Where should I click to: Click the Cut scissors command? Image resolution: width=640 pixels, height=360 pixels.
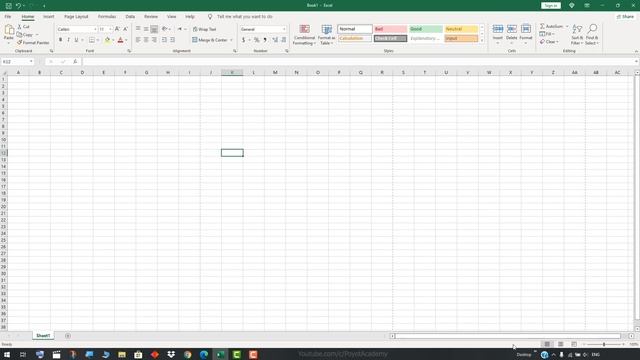coord(23,27)
